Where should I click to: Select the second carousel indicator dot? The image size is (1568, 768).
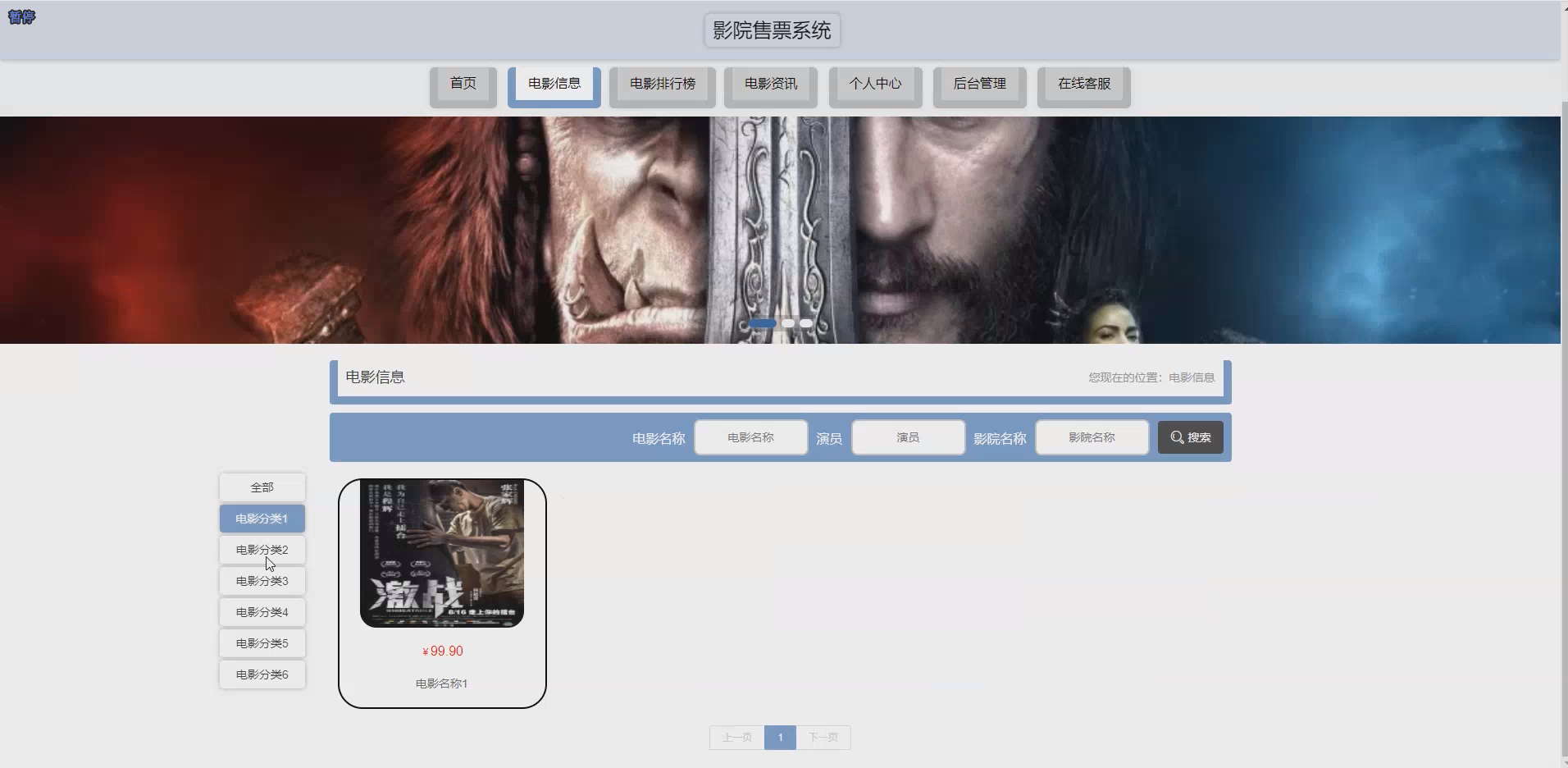pos(788,323)
